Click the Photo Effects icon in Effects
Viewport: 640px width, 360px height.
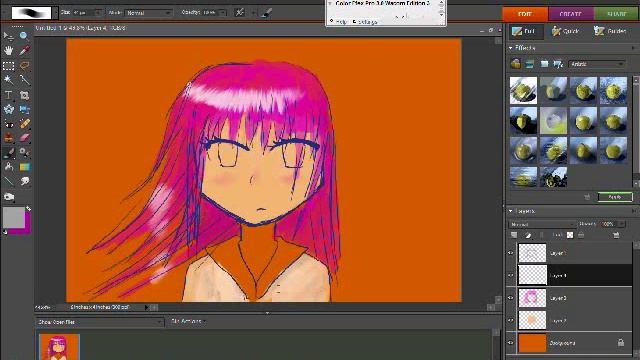(544, 64)
